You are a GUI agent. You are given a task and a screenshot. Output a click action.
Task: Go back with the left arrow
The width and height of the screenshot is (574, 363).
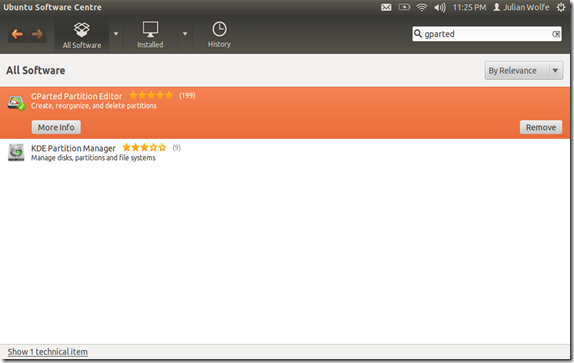(17, 34)
